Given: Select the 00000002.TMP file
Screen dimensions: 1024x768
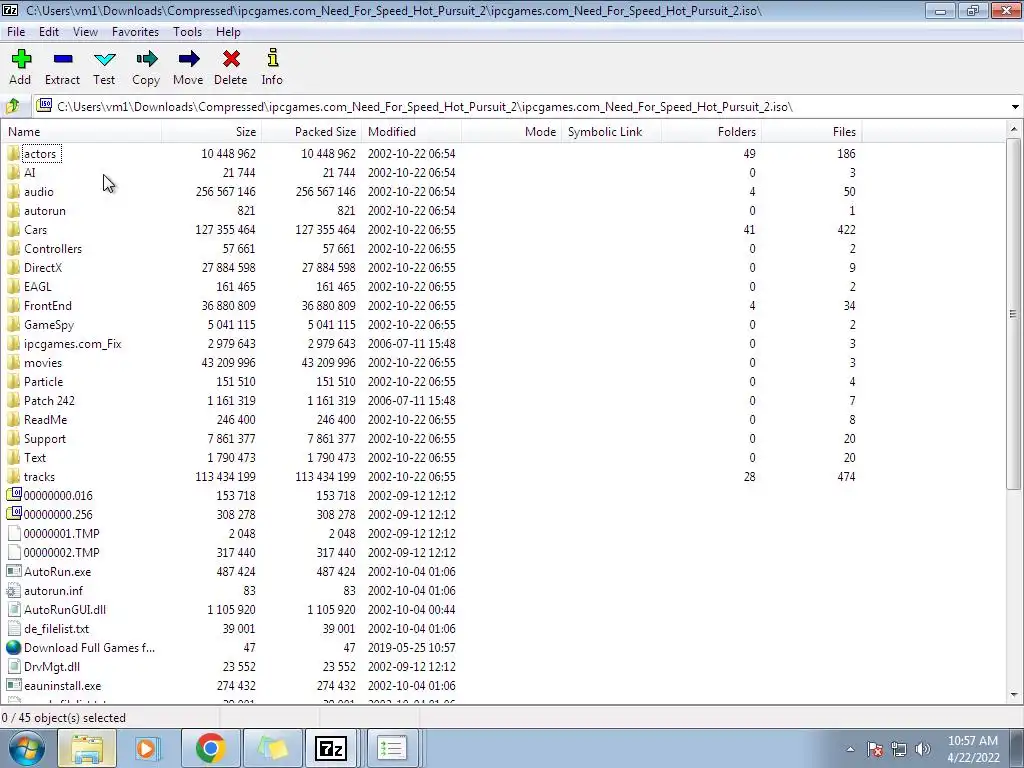Looking at the screenshot, I should (61, 552).
